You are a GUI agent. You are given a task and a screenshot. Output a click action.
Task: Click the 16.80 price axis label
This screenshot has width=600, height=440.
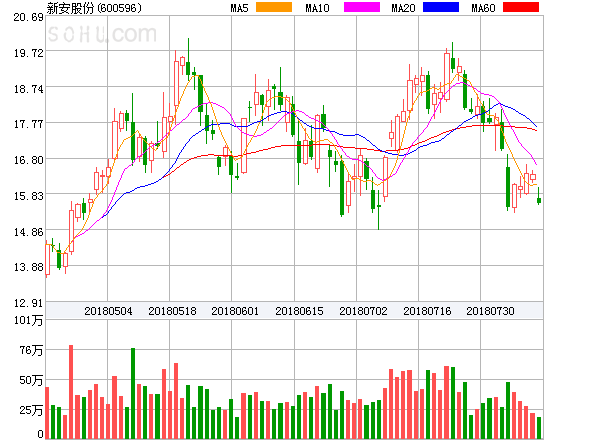click(x=28, y=160)
